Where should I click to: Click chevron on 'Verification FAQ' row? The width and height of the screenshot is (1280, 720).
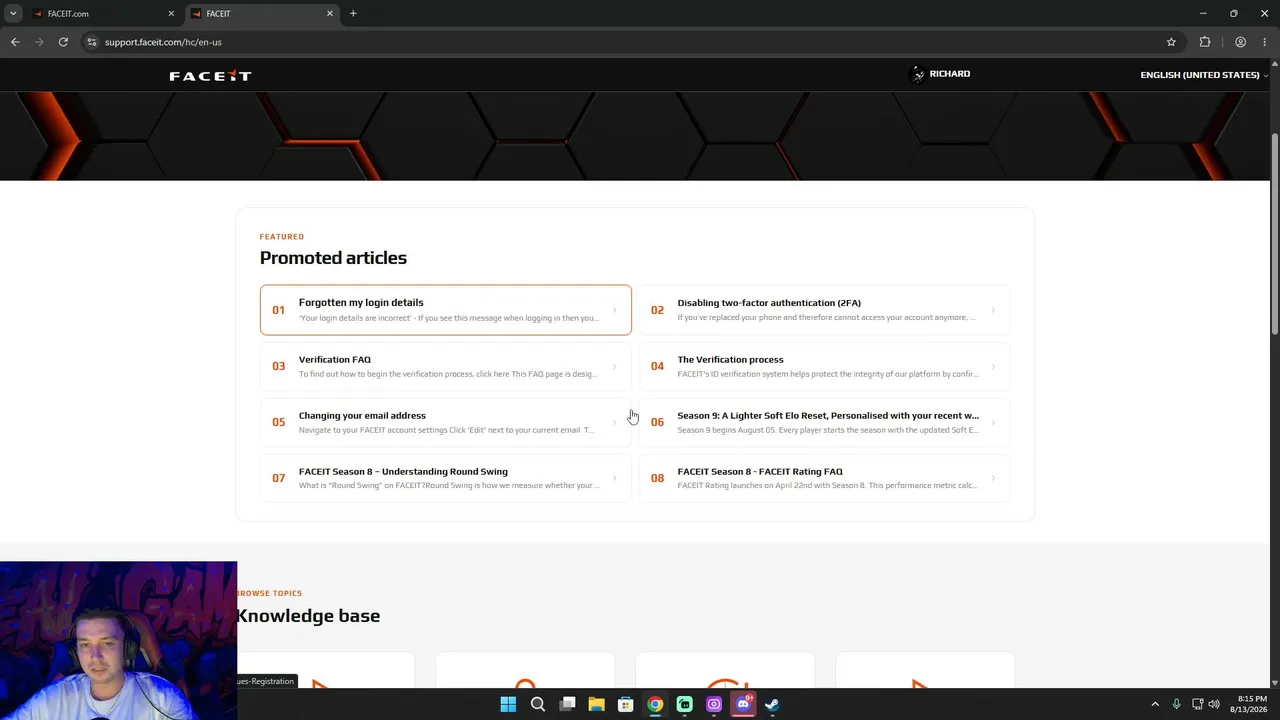[x=614, y=366]
